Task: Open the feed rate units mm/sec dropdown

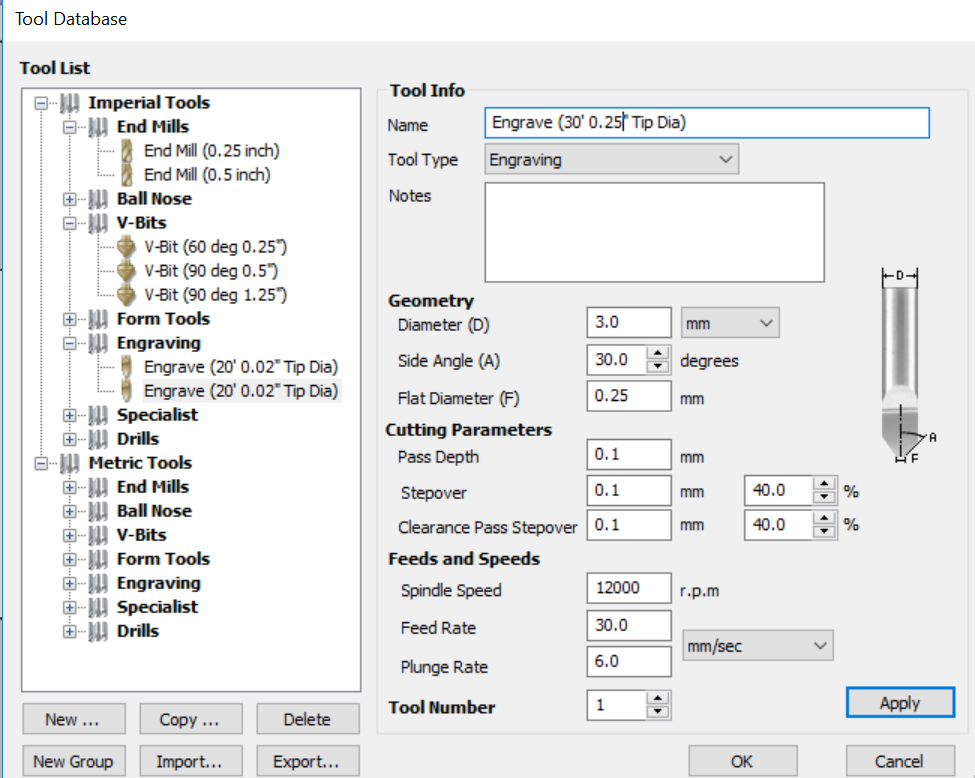Action: (x=757, y=646)
